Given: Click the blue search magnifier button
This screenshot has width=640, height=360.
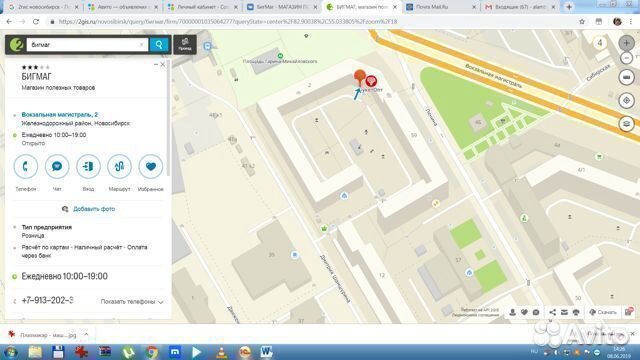Looking at the screenshot, I should pyautogui.click(x=159, y=44).
